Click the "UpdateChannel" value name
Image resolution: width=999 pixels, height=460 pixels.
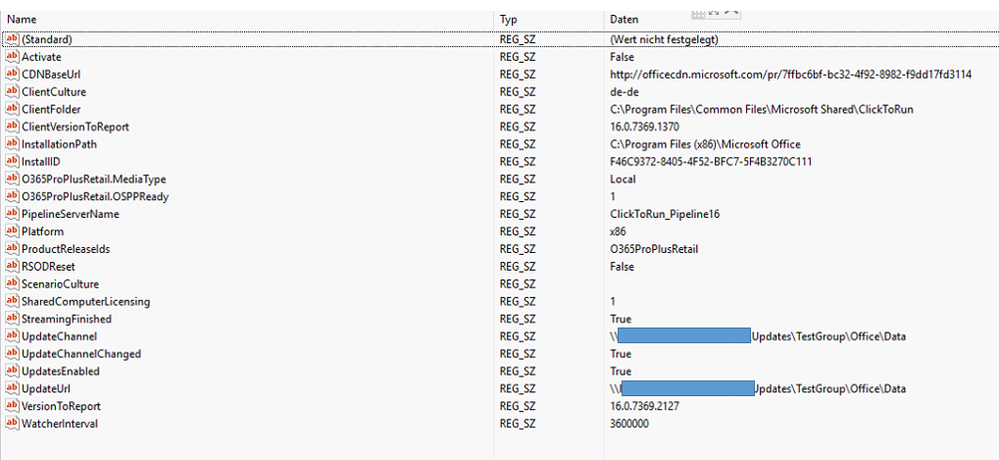pyautogui.click(x=59, y=336)
